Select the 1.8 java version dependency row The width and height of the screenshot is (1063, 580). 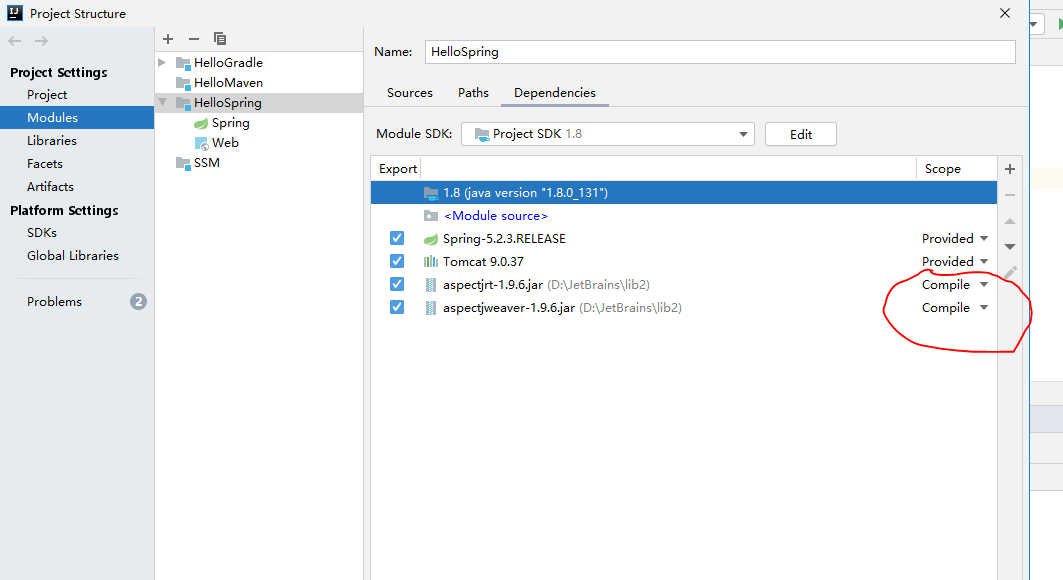tap(683, 192)
